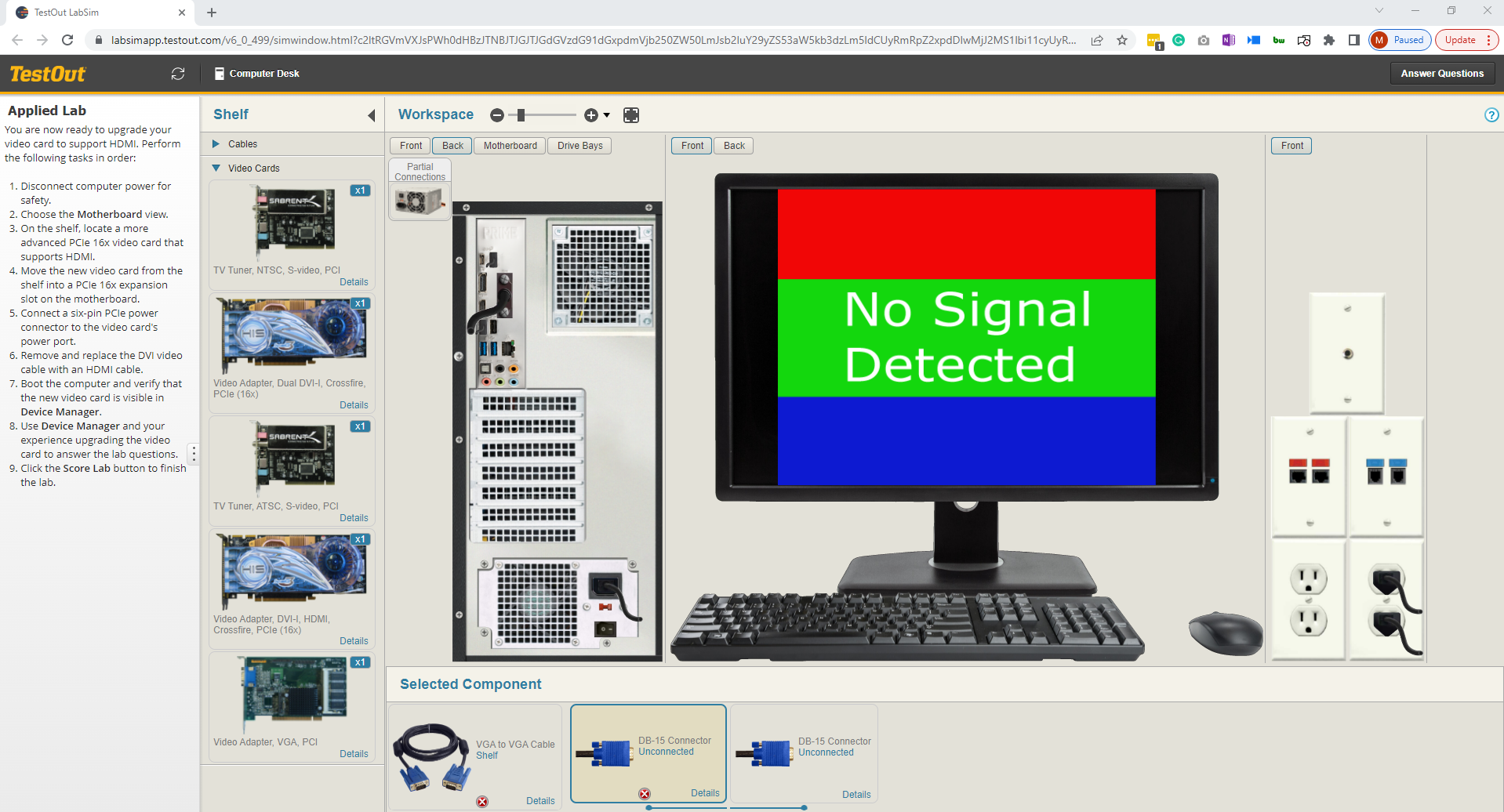
Task: Expand the Cables category
Action: [x=216, y=144]
